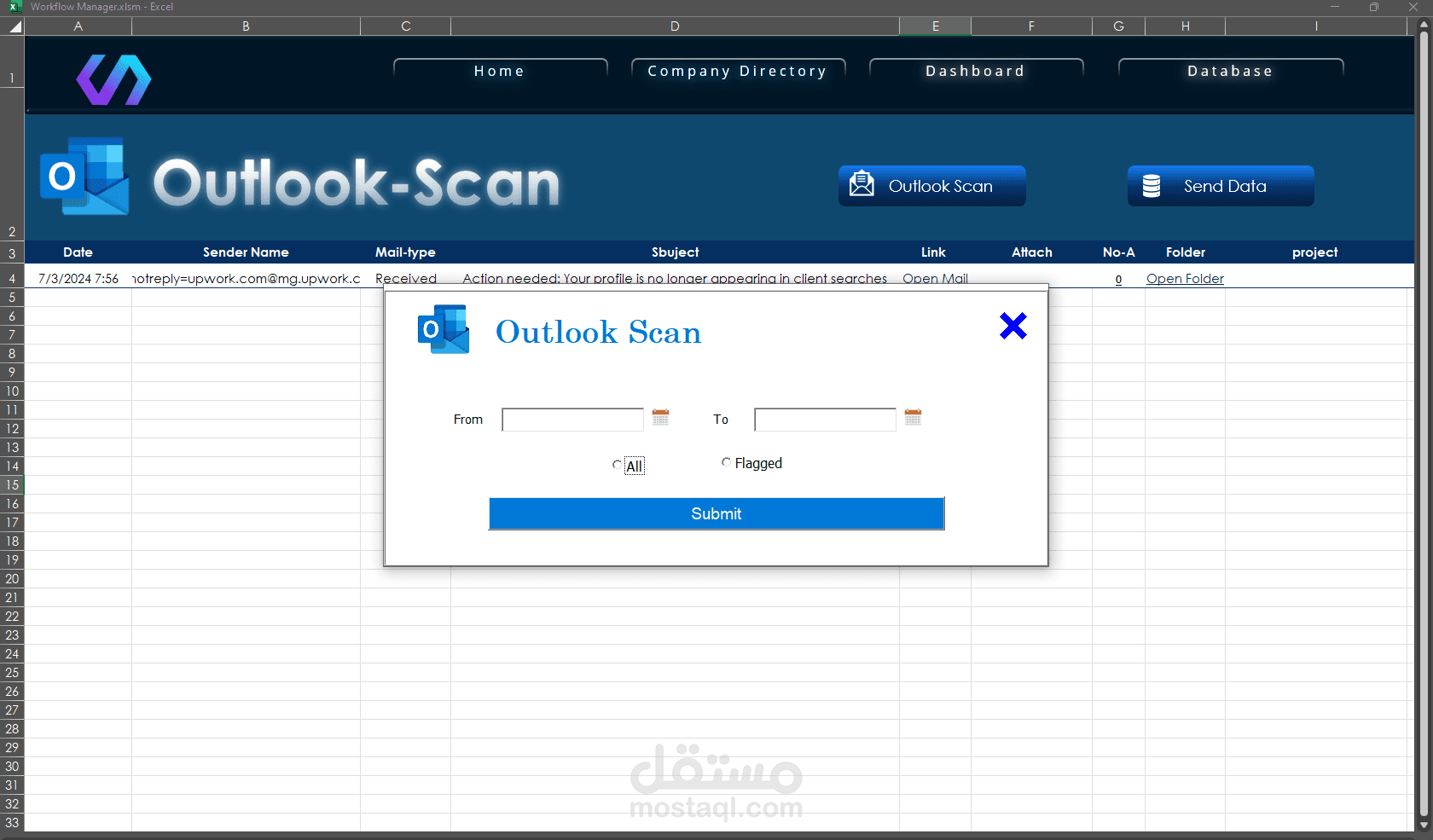Select column A header
This screenshot has height=840, width=1433.
(78, 26)
